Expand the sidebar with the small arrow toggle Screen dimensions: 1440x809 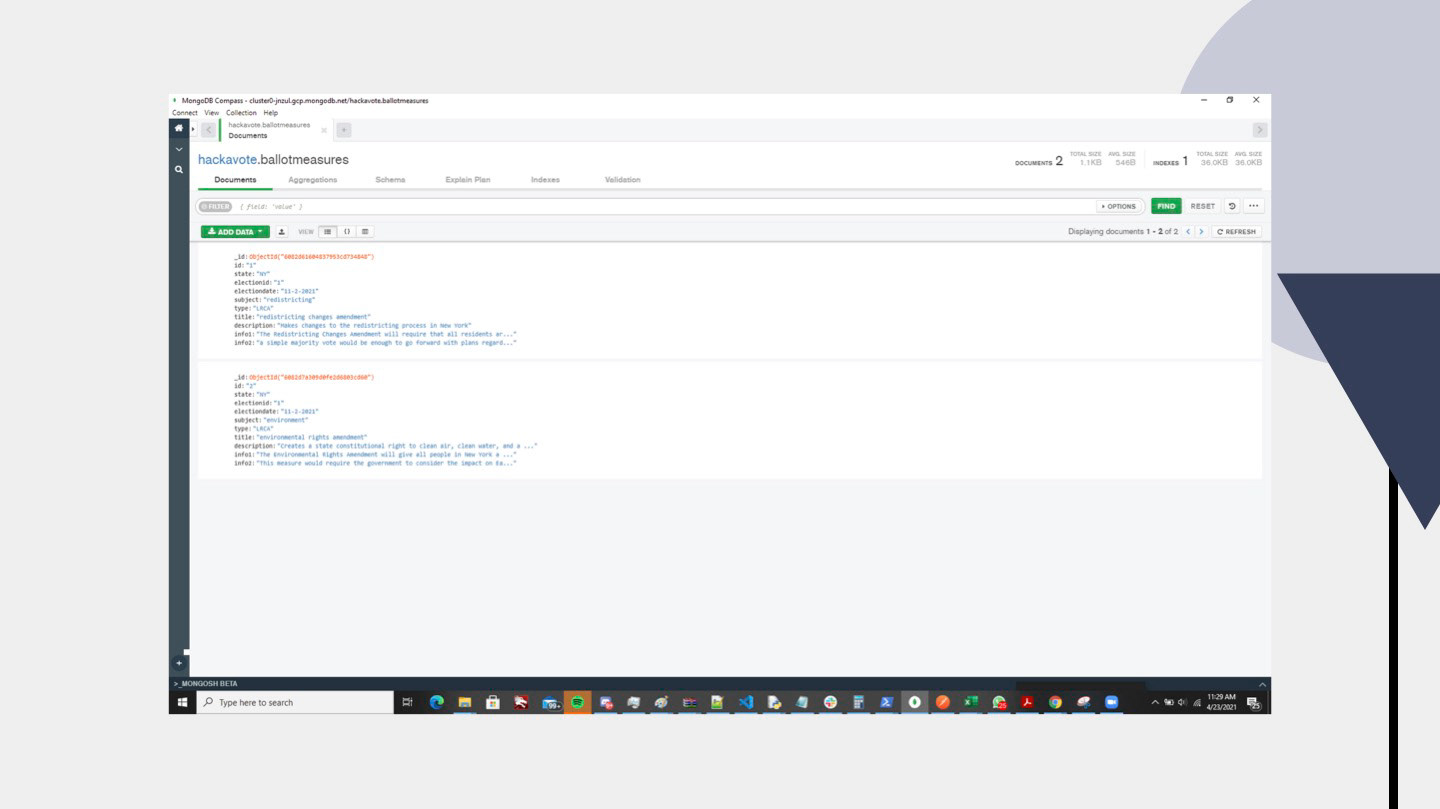193,130
